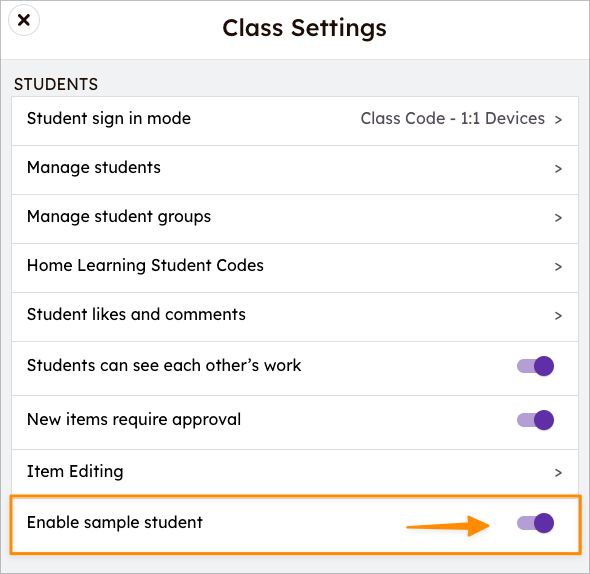
Task: Click the Class Code - 1:1 Devices value
Action: click(452, 119)
